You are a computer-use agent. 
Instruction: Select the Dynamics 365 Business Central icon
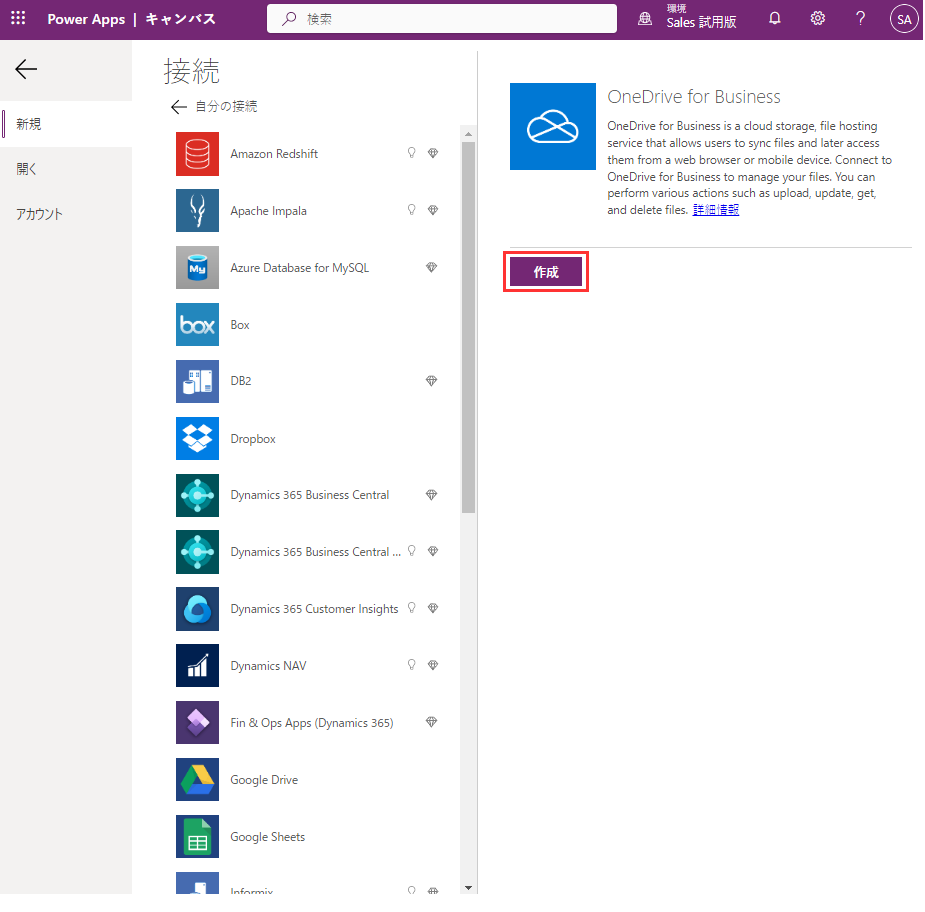pyautogui.click(x=197, y=496)
